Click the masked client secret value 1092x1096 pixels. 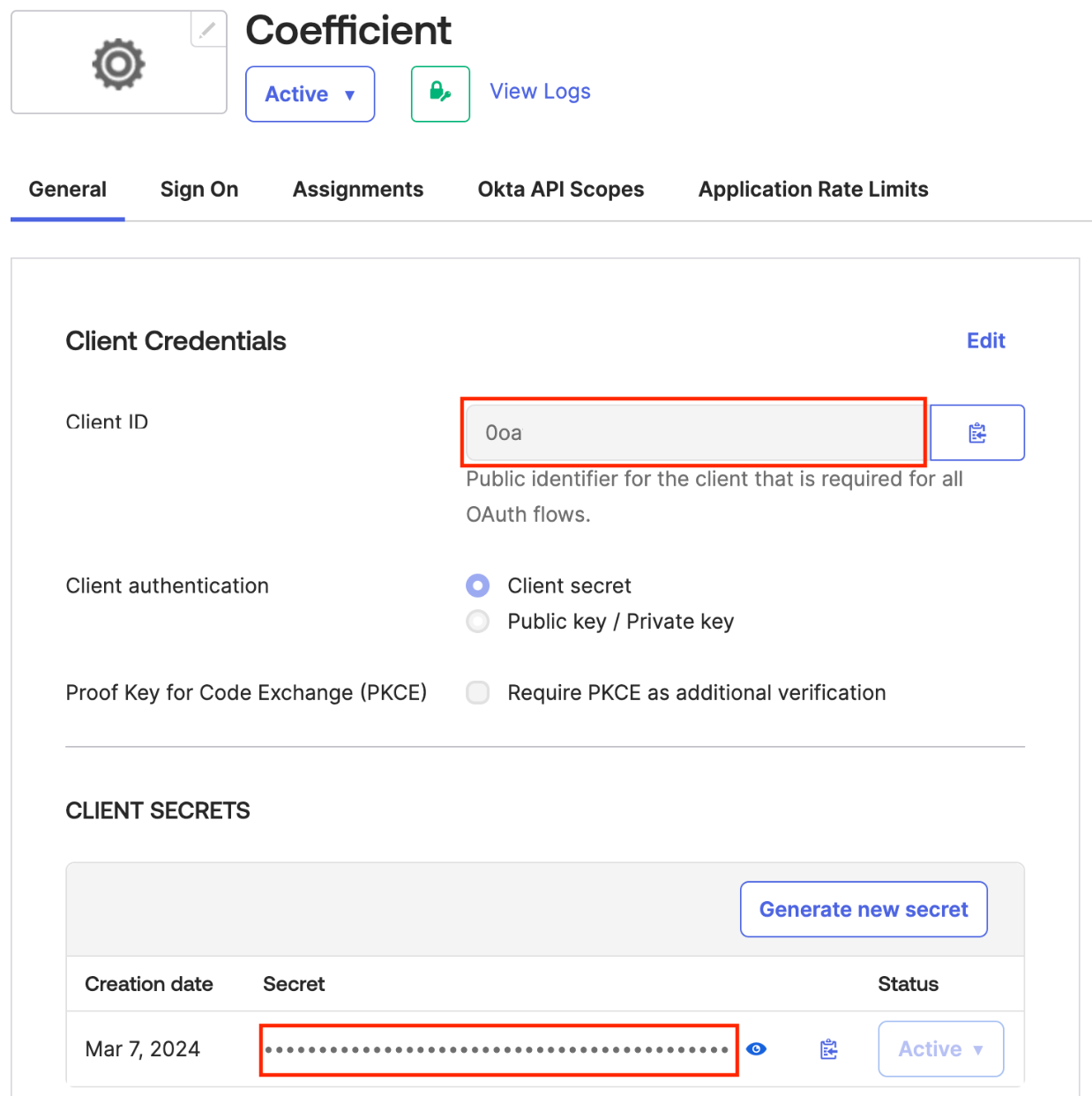(497, 1049)
